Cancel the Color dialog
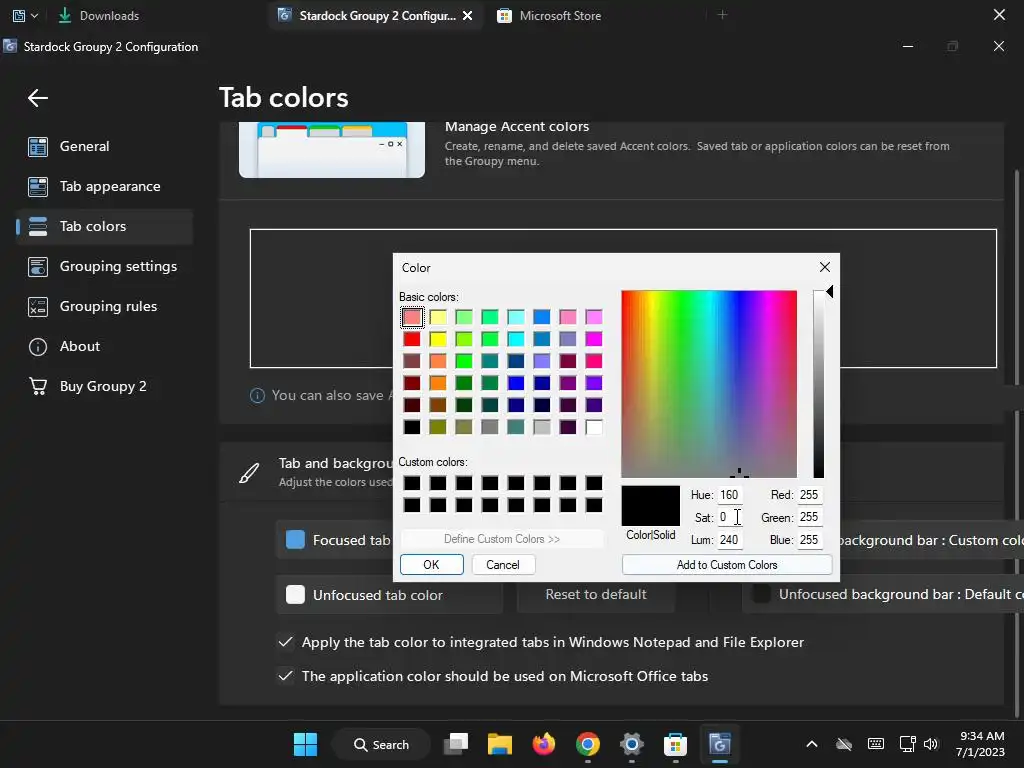1024x768 pixels. 503,565
